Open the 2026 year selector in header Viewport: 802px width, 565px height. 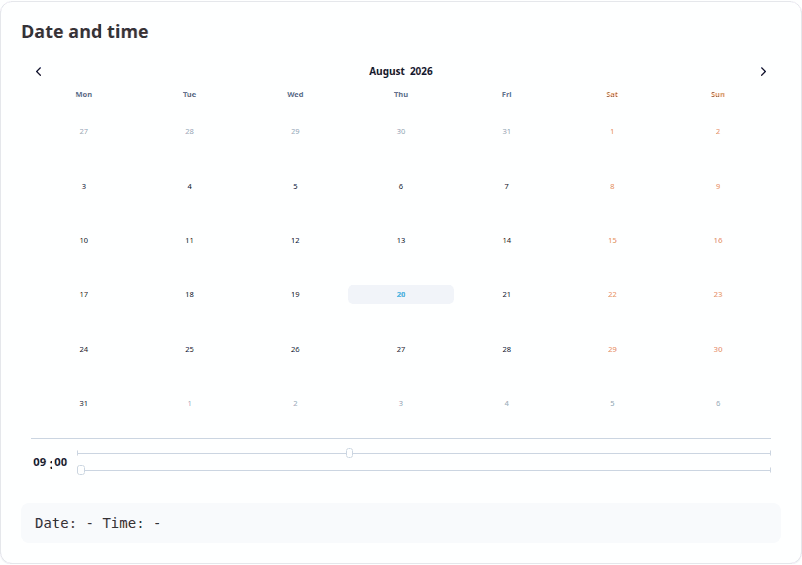click(x=421, y=72)
